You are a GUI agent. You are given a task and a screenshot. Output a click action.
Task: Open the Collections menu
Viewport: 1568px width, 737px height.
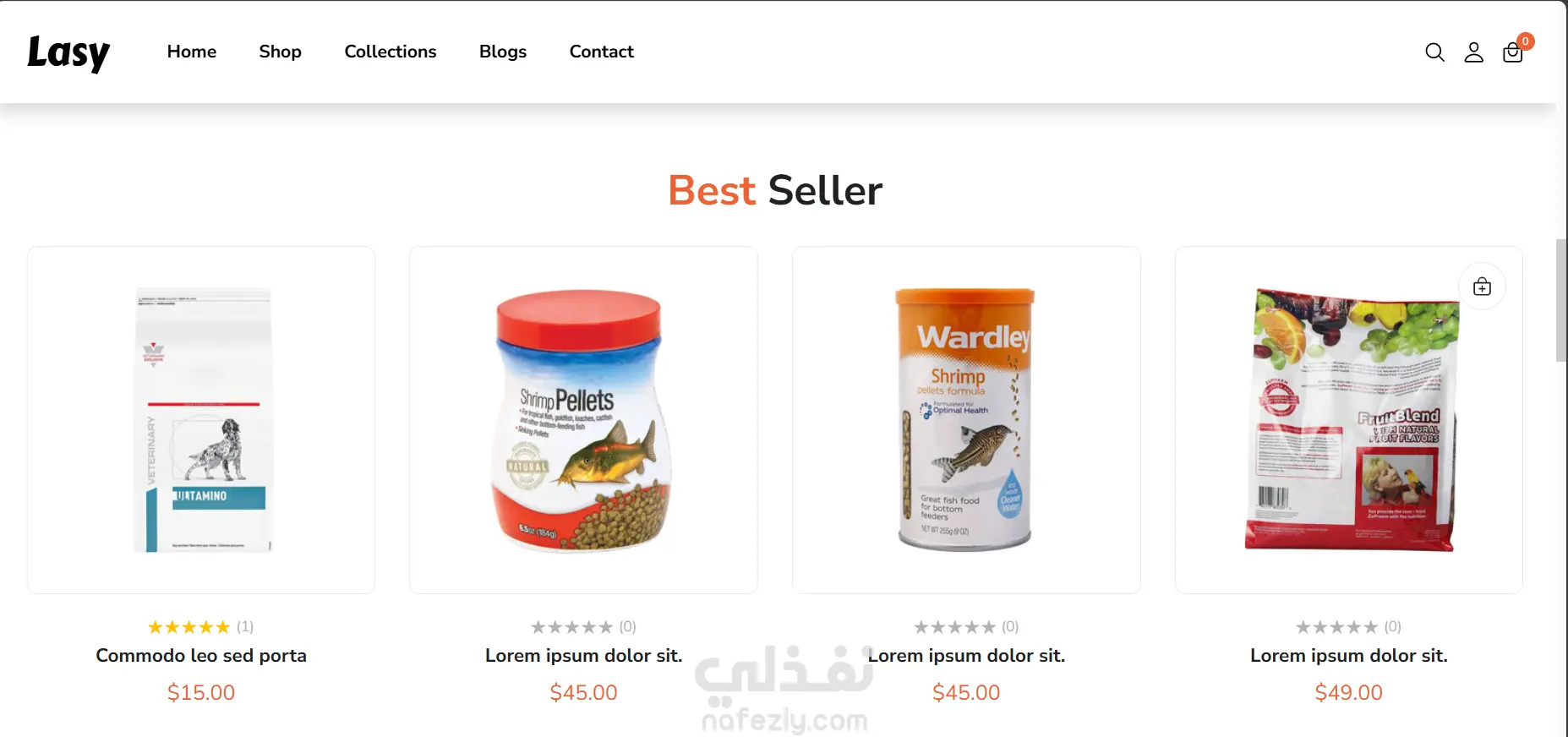tap(391, 52)
